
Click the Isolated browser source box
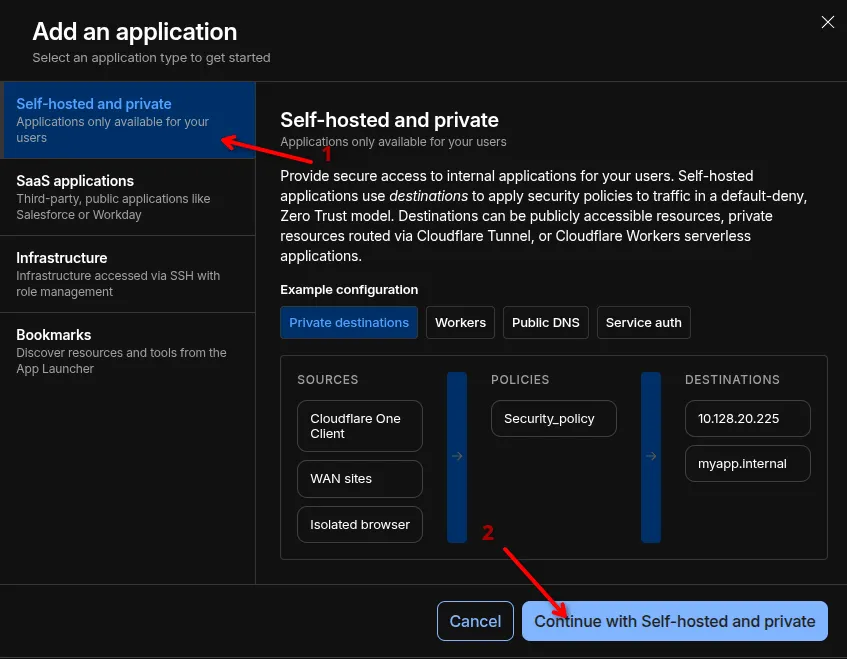click(x=360, y=524)
